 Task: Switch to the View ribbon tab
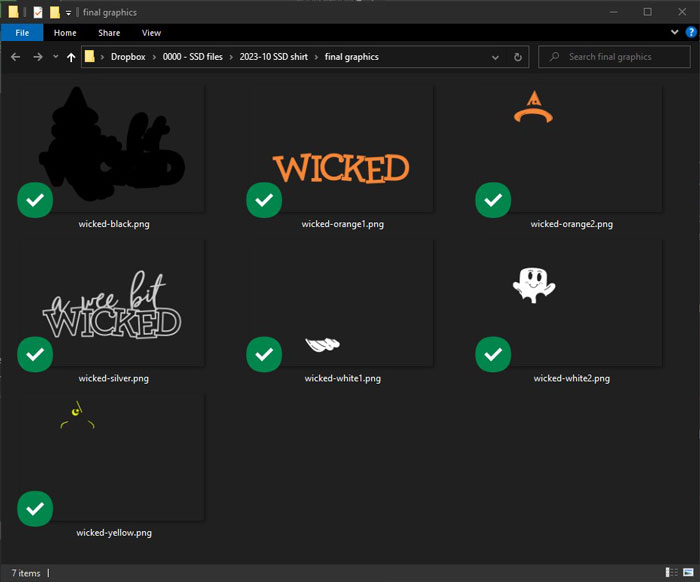151,33
